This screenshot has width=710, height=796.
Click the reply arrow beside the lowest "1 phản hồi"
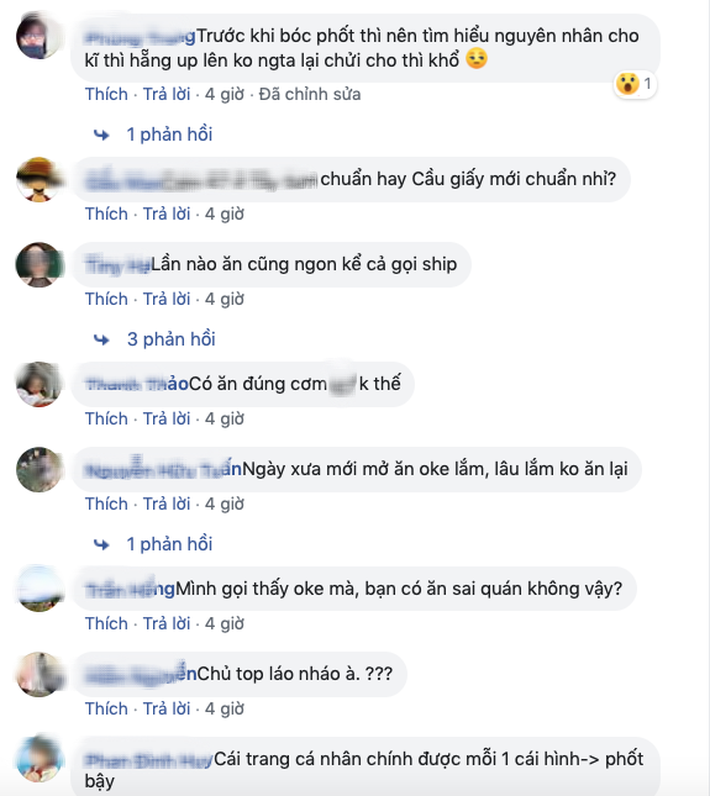click(102, 545)
